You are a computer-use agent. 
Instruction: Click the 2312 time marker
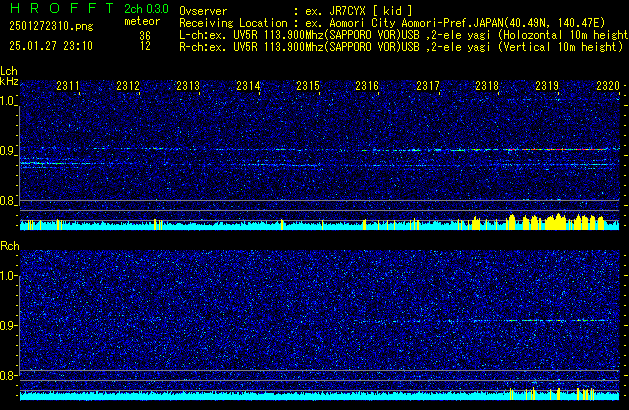click(x=128, y=86)
